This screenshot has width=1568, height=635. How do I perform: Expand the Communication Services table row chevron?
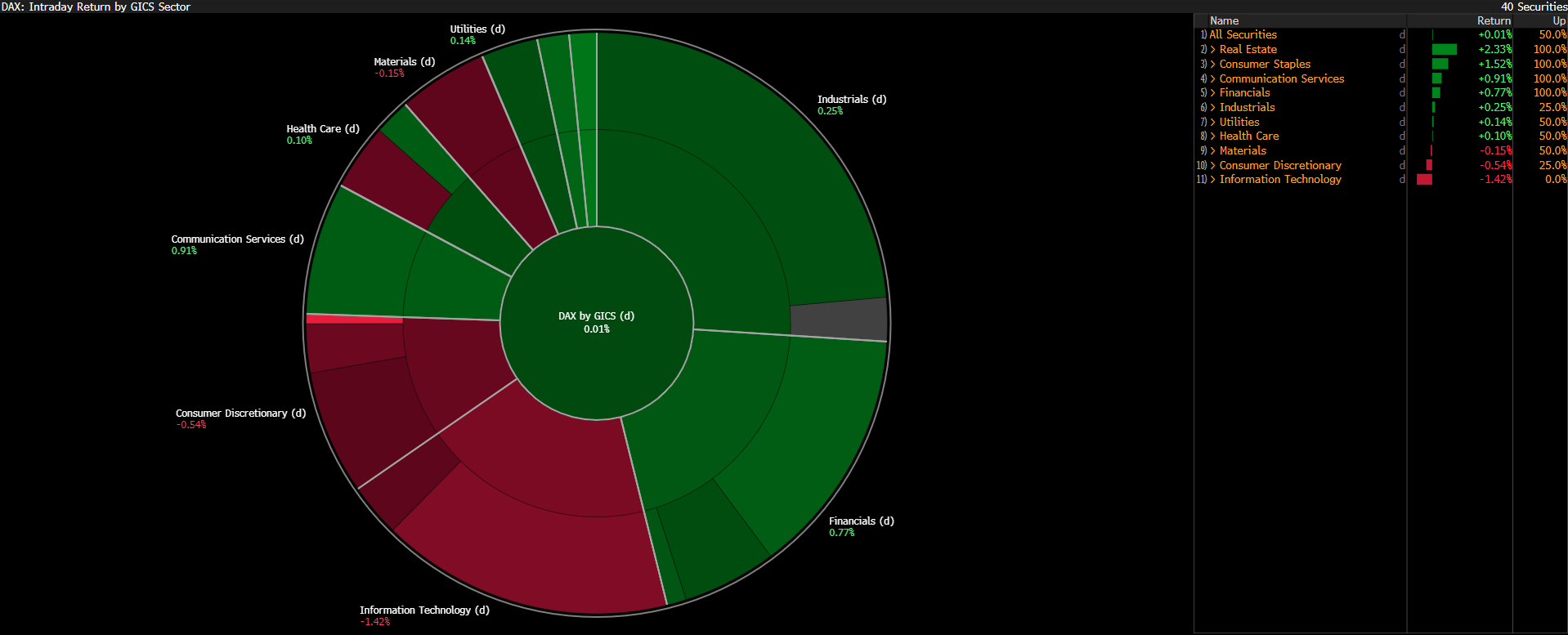click(x=1213, y=79)
